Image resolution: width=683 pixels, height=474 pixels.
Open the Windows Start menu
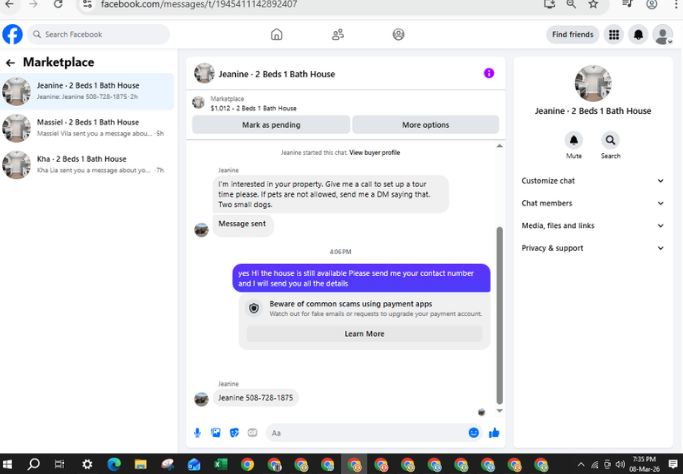click(7, 464)
